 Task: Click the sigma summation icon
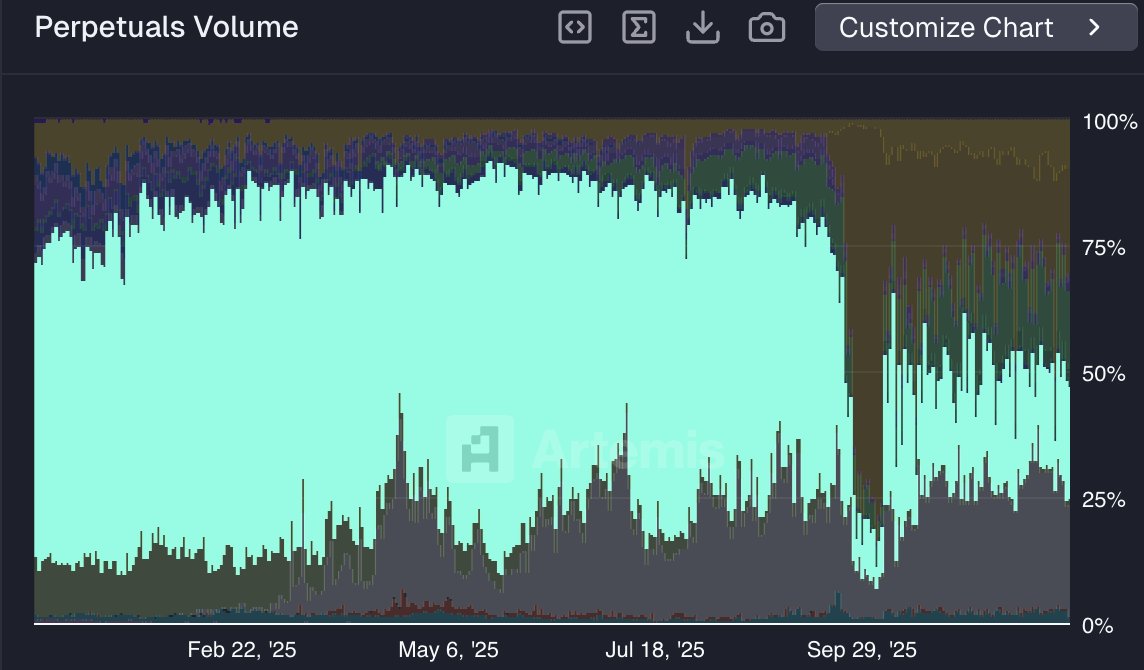(x=638, y=28)
